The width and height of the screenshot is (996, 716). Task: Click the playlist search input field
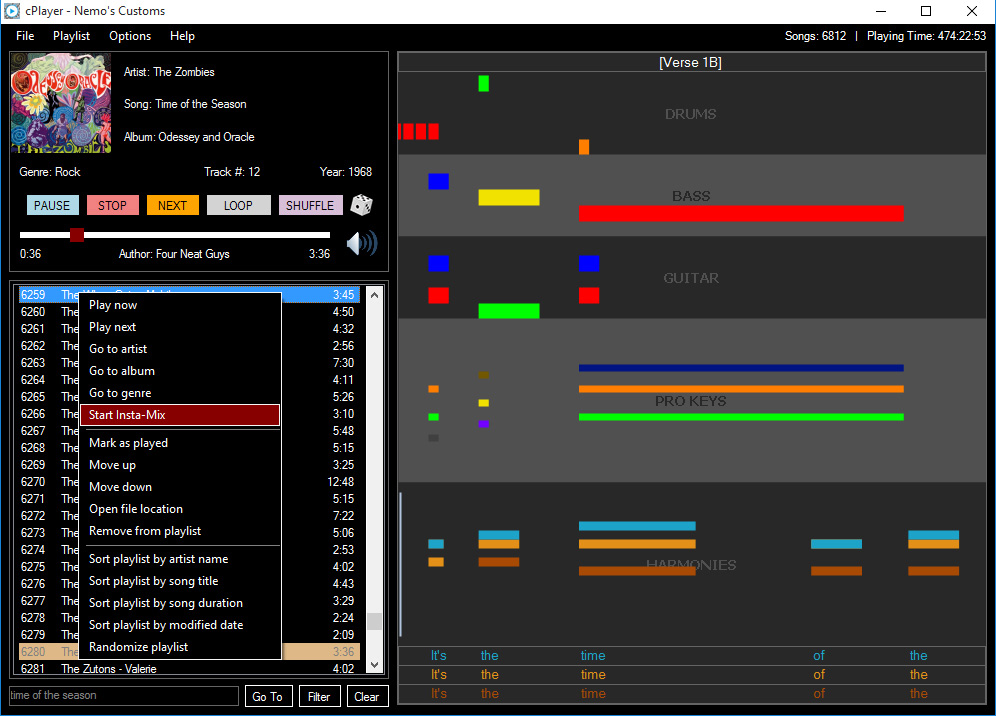pos(124,696)
